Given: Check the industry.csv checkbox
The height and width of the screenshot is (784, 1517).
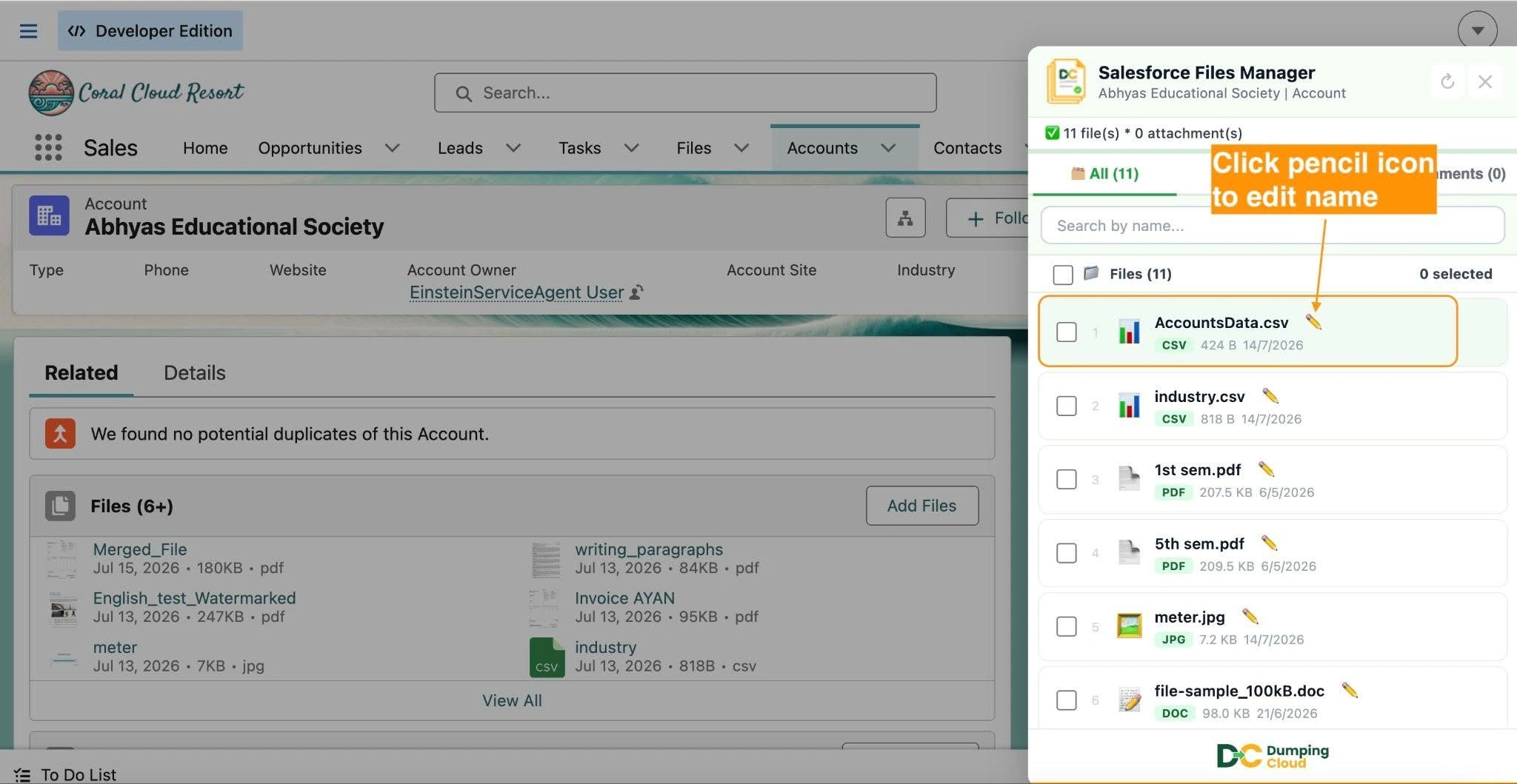Looking at the screenshot, I should 1067,406.
